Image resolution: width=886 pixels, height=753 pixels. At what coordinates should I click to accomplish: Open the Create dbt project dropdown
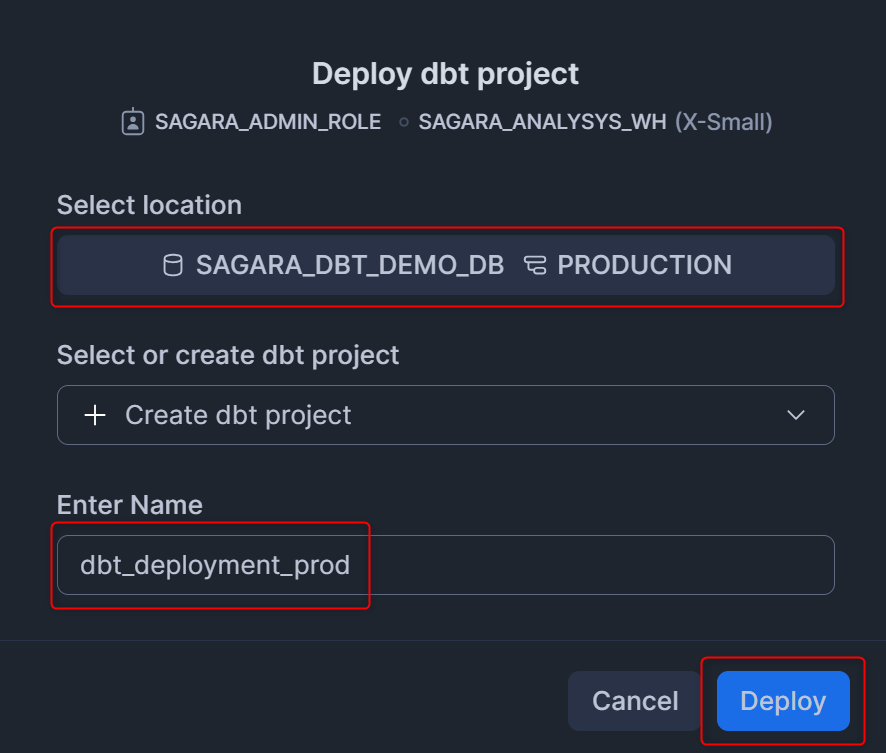tap(446, 415)
